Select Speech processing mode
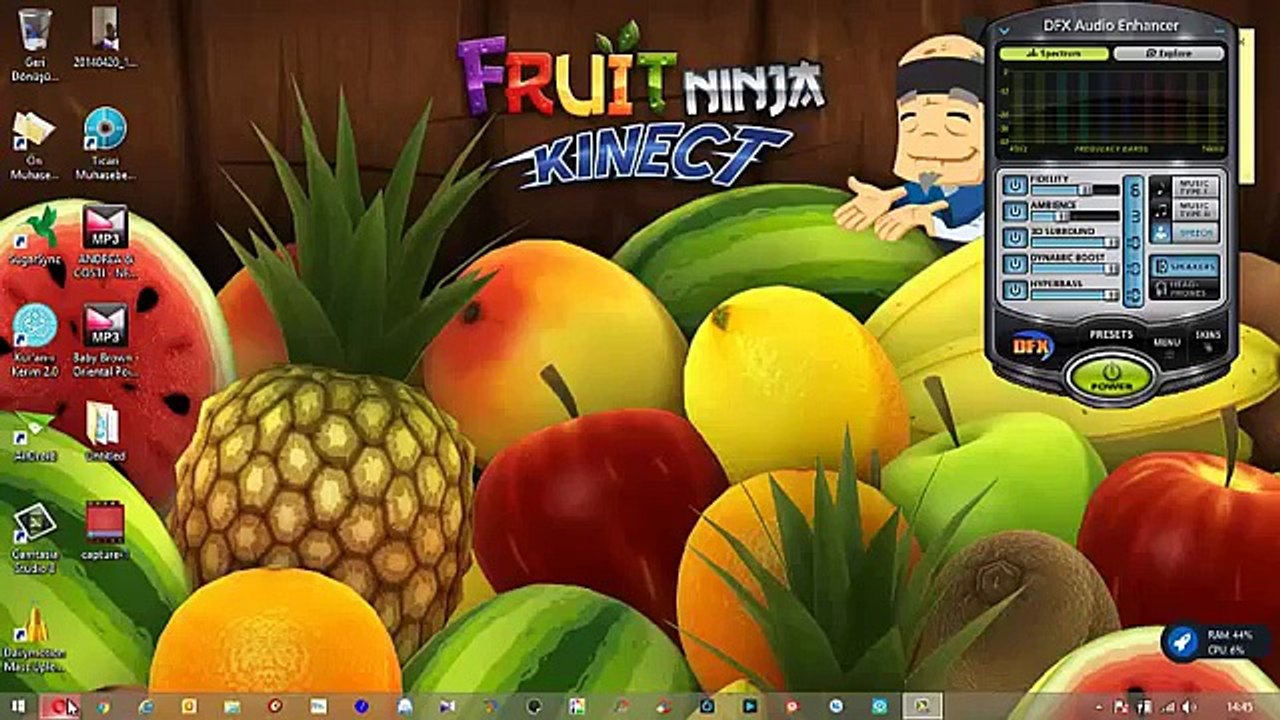This screenshot has height=720, width=1280. 1184,233
